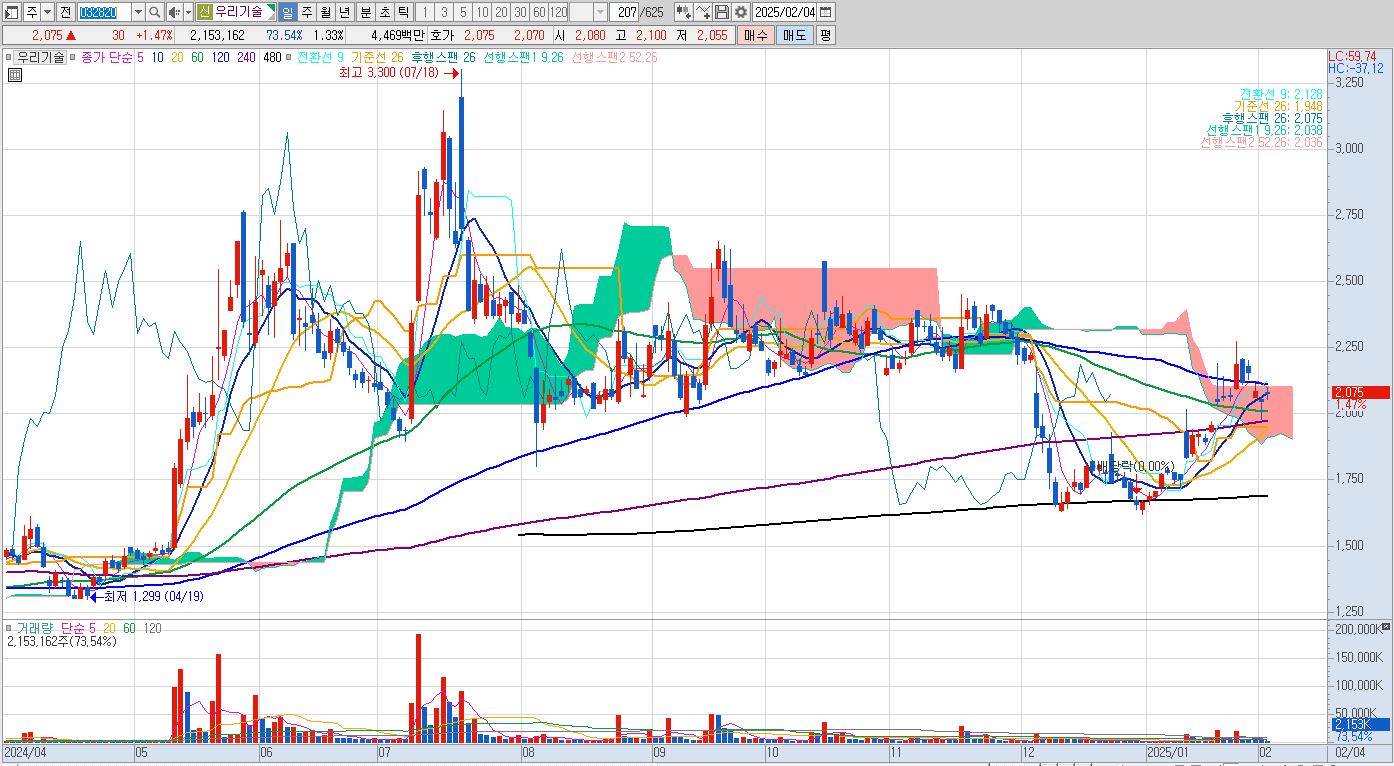Image resolution: width=1394 pixels, height=766 pixels.
Task: Select the 60 interval preset
Action: tap(539, 12)
